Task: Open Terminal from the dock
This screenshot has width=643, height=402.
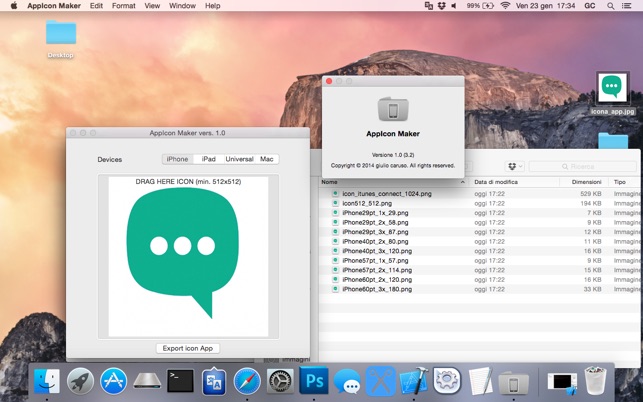Action: click(180, 381)
